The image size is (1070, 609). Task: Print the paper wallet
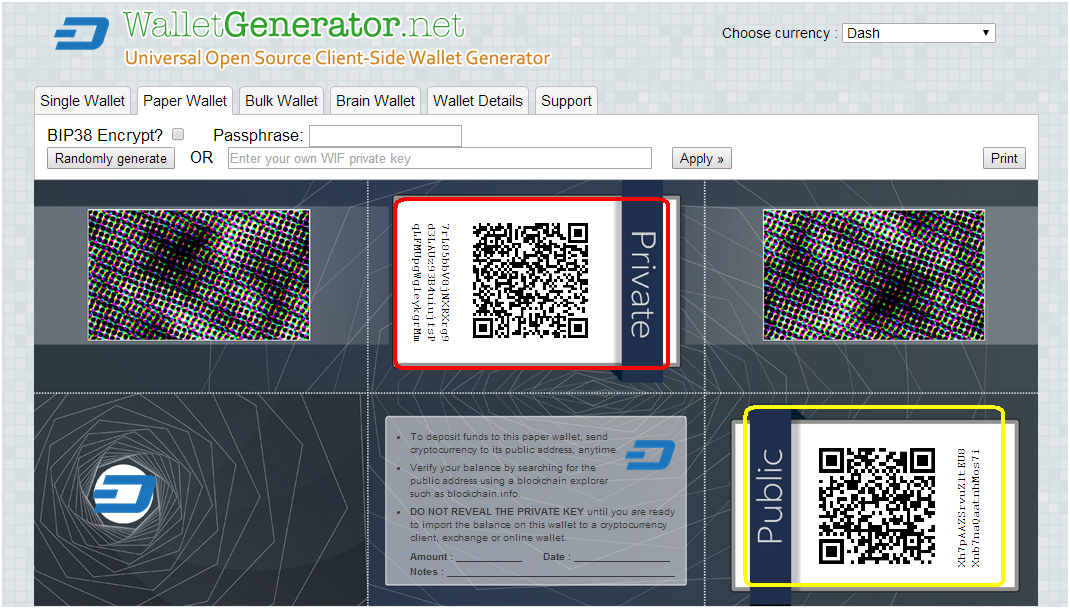coord(1004,158)
